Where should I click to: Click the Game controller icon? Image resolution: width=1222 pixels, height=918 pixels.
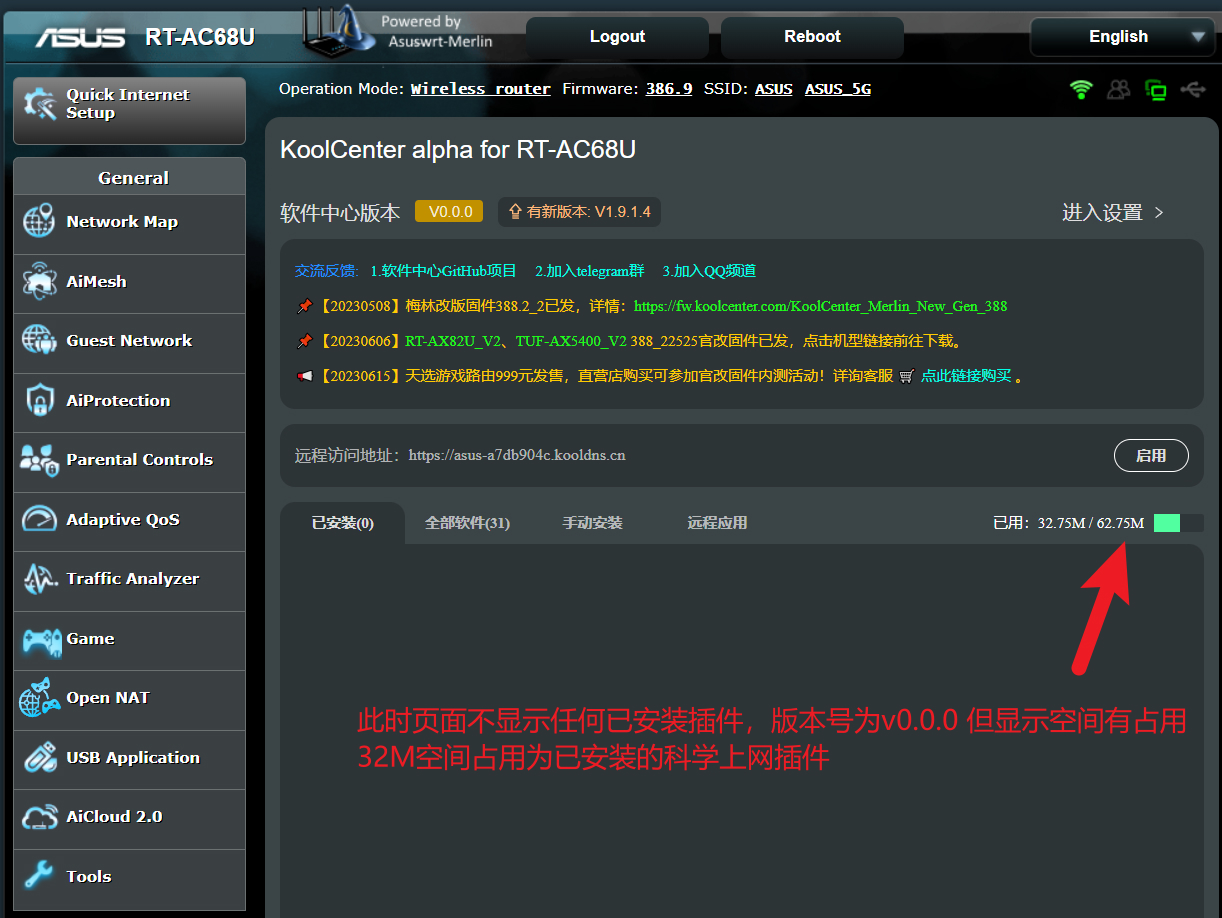coord(37,640)
